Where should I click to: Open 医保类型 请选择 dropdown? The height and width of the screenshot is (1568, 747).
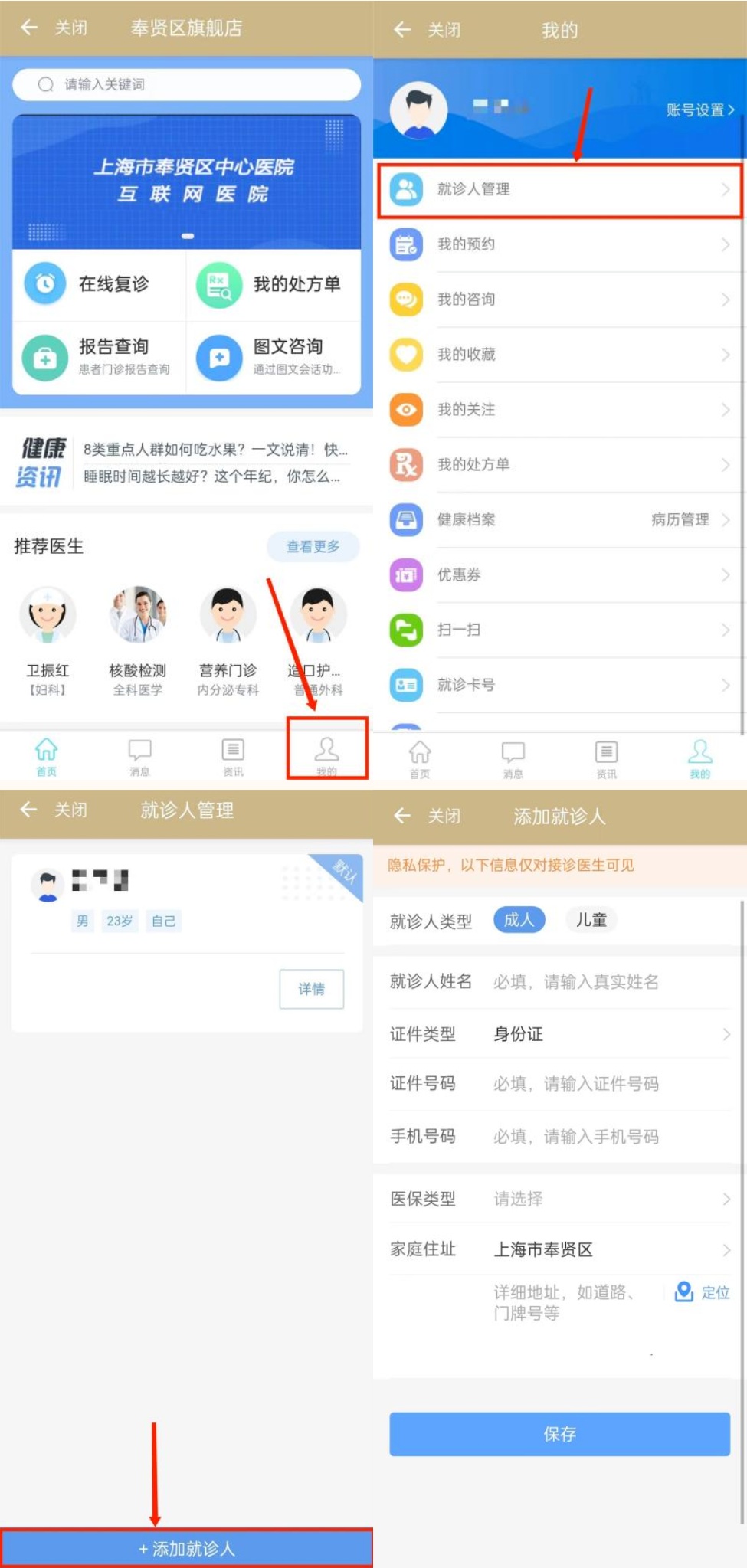(559, 1199)
